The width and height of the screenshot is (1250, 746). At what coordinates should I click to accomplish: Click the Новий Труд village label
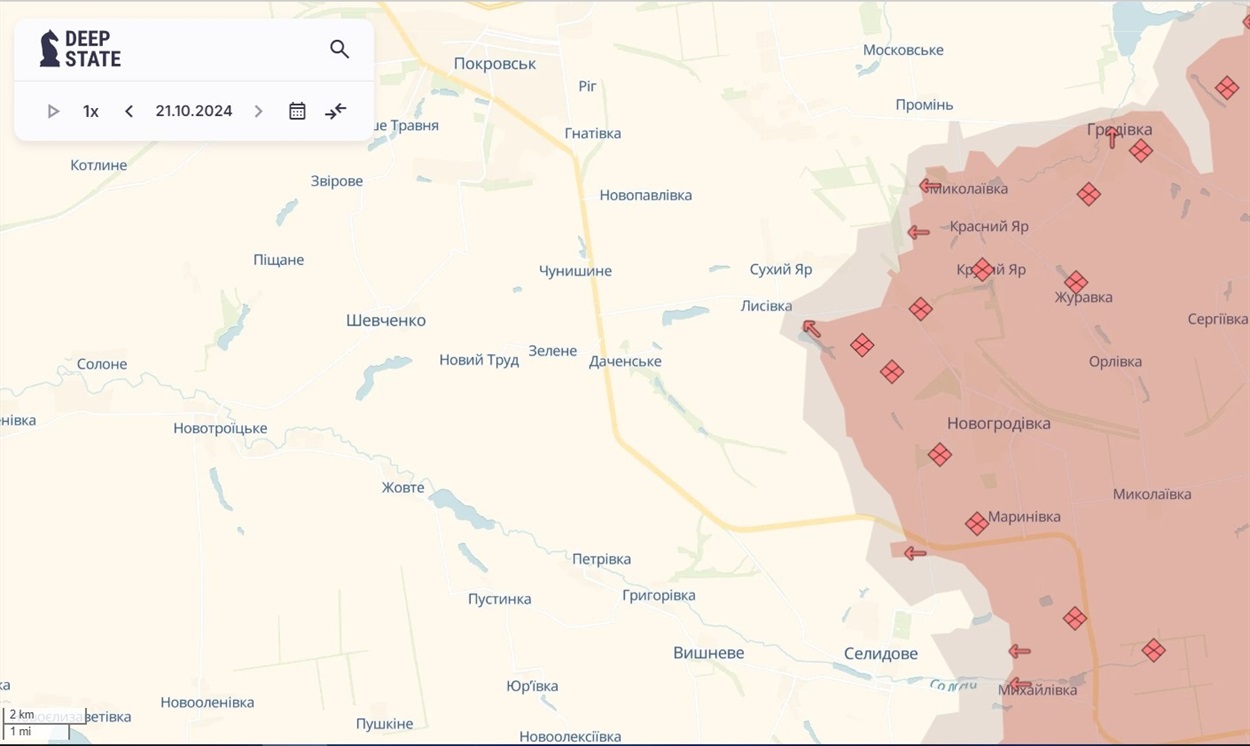[479, 361]
